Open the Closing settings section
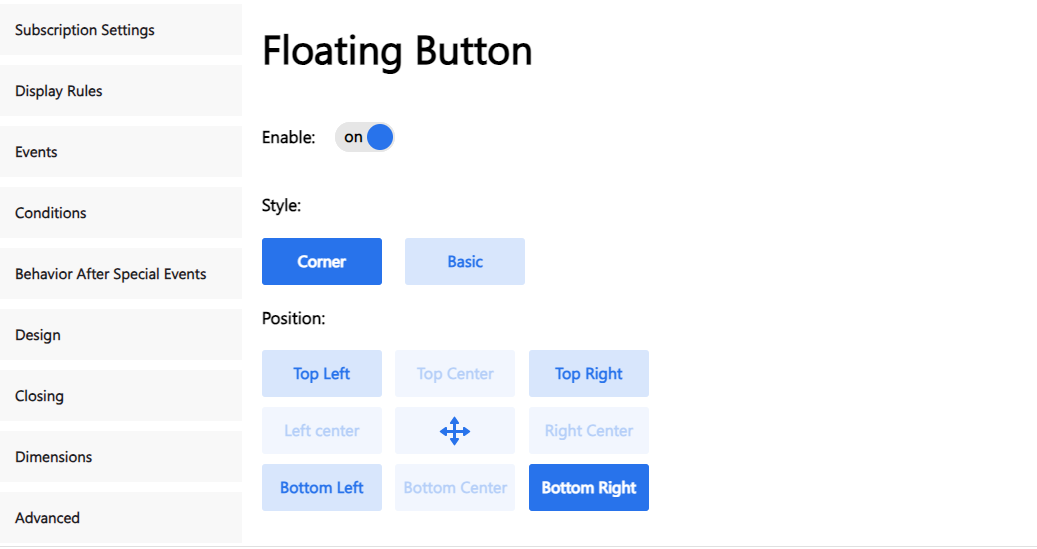This screenshot has height=549, width=1037. 121,396
